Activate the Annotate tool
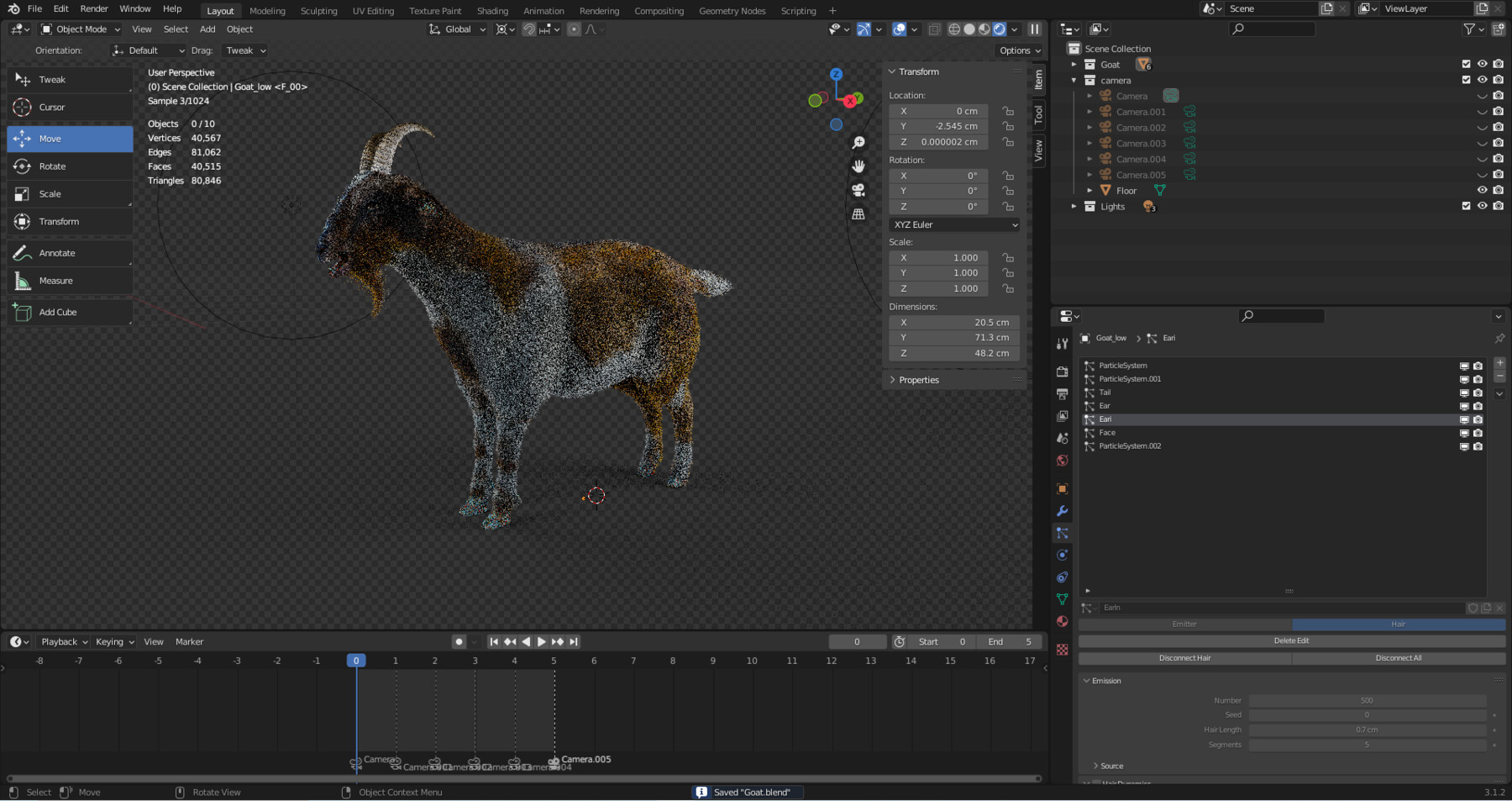Image resolution: width=1512 pixels, height=801 pixels. click(55, 252)
